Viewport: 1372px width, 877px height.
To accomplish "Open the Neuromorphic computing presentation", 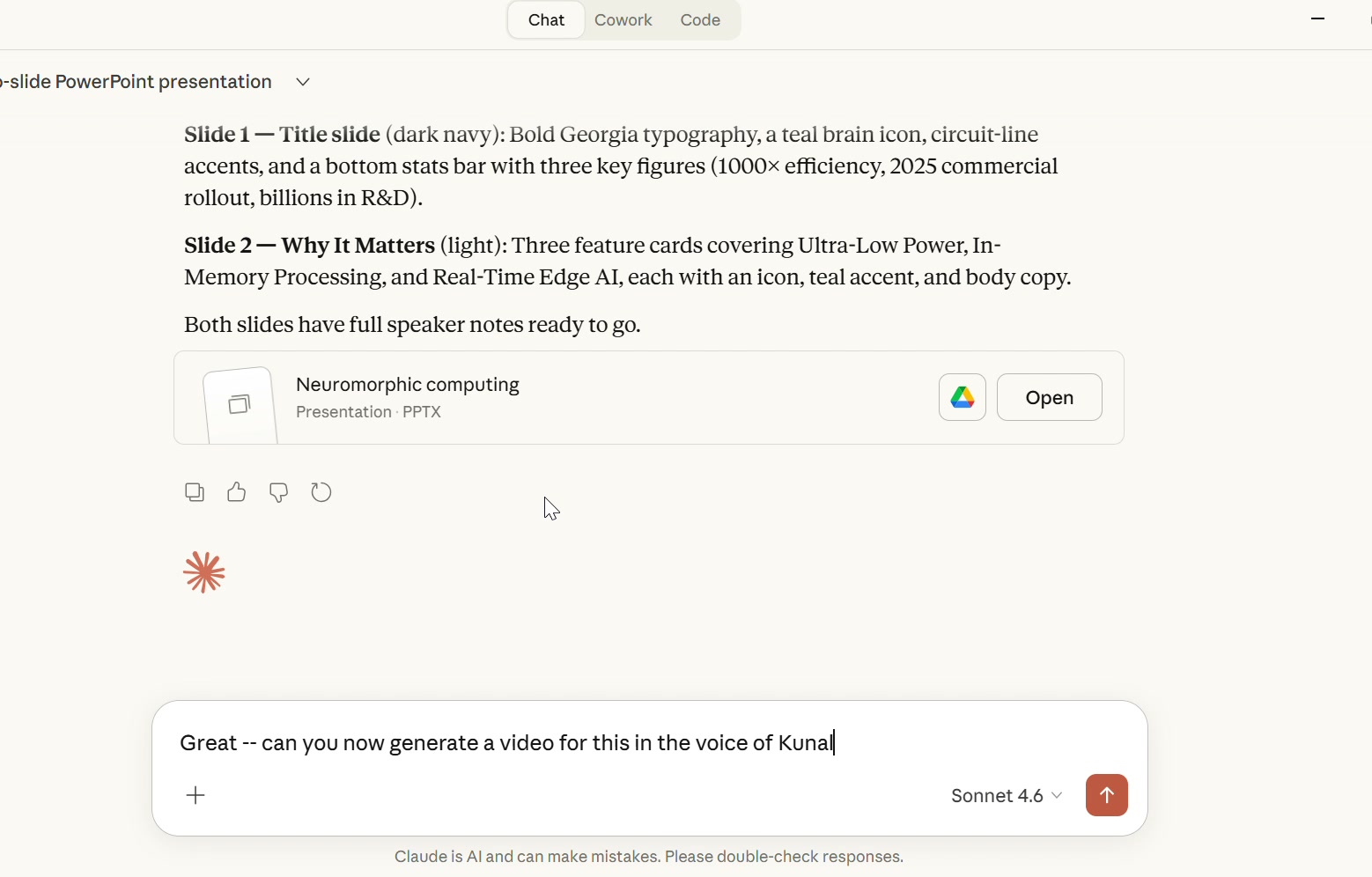I will point(1049,397).
